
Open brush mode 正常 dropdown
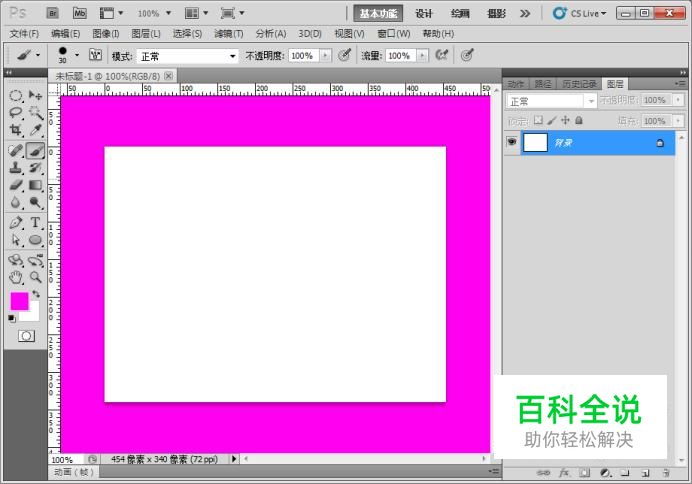tap(188, 56)
